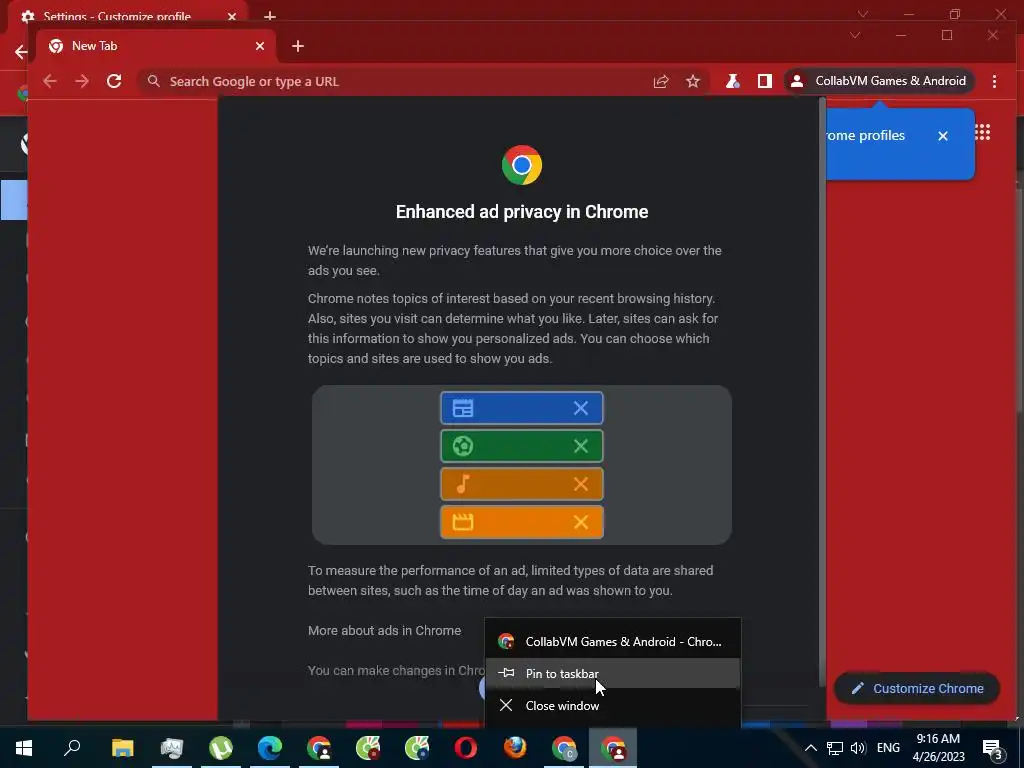Open the Windows Start menu

24,748
